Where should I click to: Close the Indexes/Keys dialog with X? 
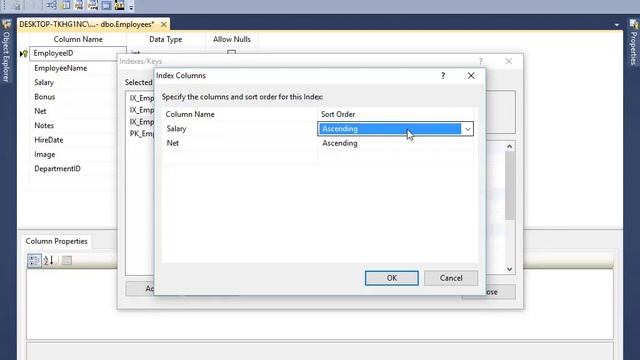[x=509, y=61]
